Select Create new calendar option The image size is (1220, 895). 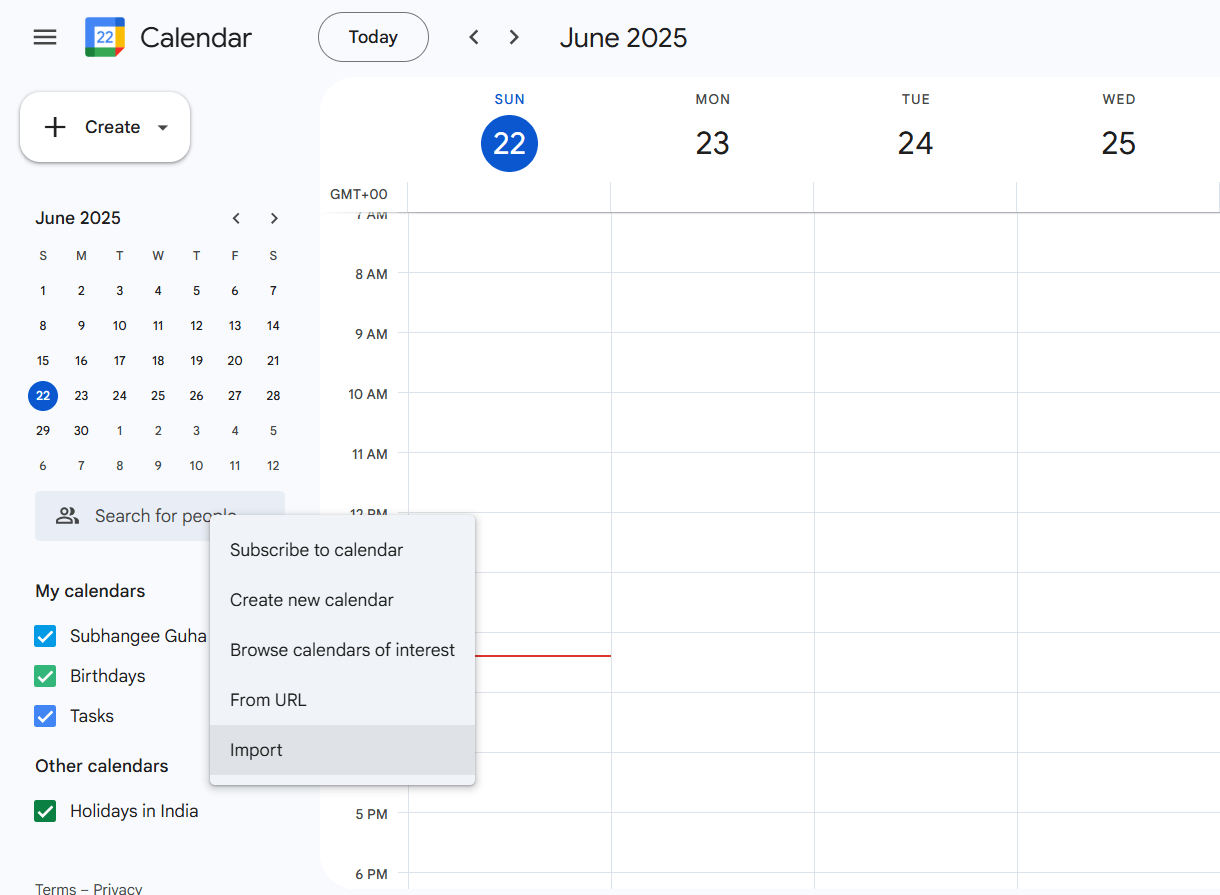point(342,600)
